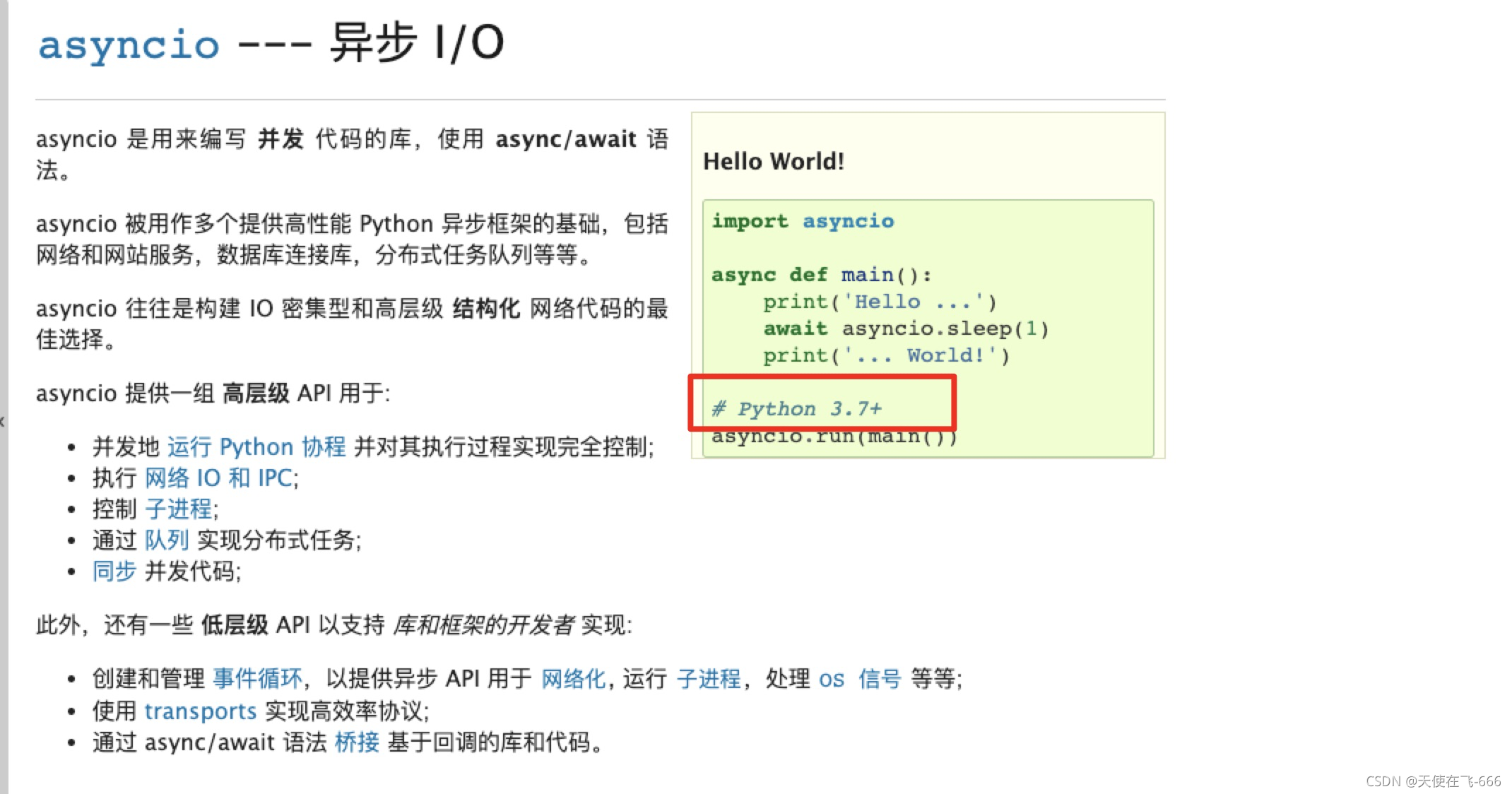Open the 网络 IO 和 IPC link

coord(221,478)
